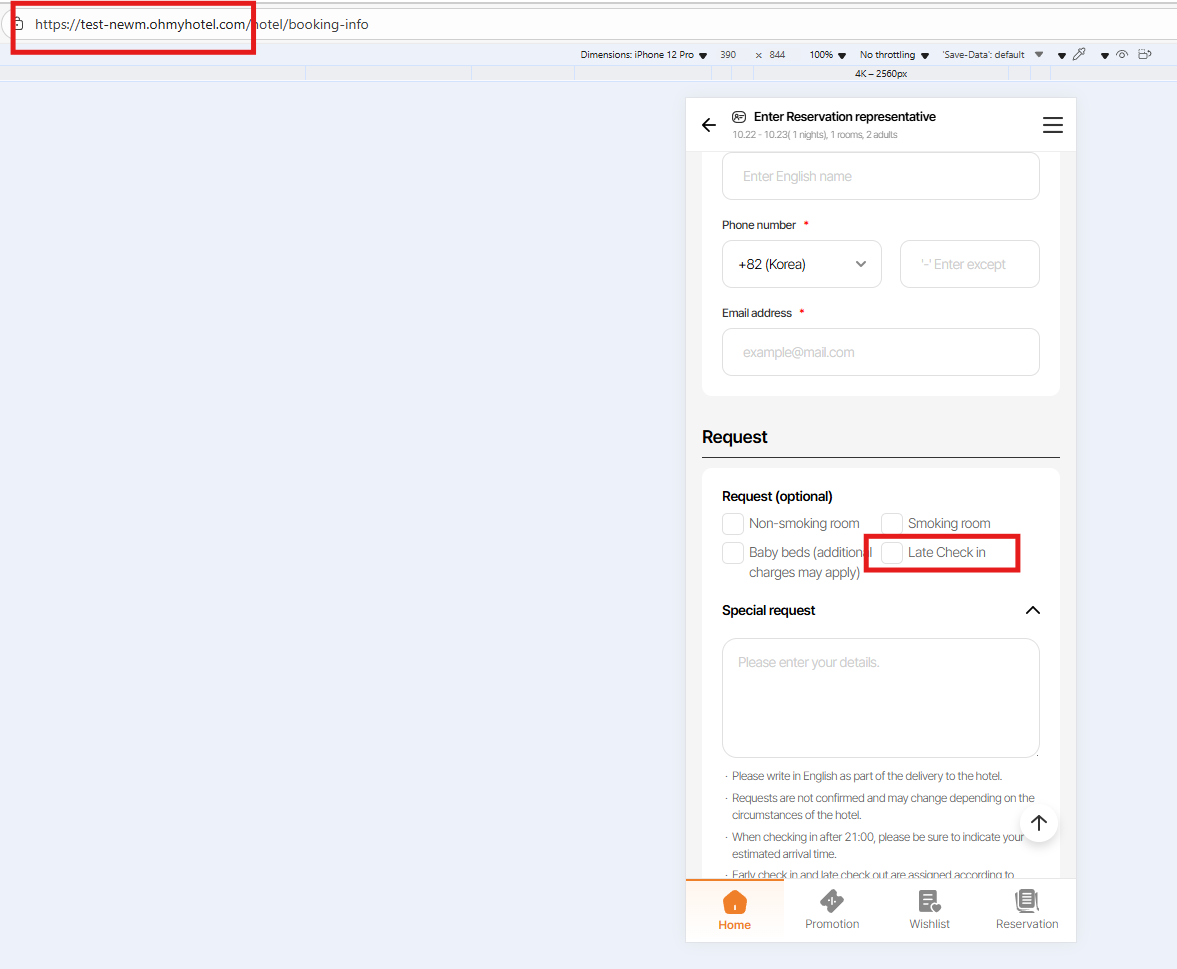Open the 100% zoom dropdown
Image resolution: width=1177 pixels, height=969 pixels.
pyautogui.click(x=827, y=55)
